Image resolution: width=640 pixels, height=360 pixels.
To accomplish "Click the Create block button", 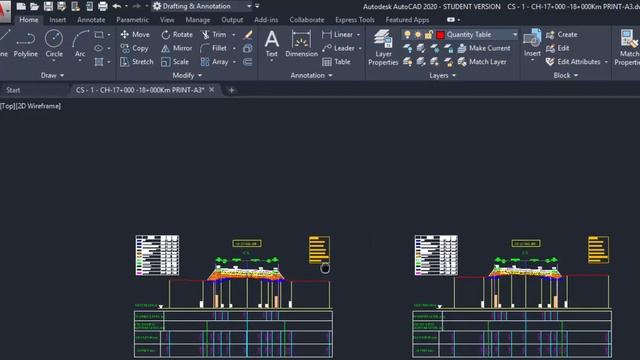I will click(562, 35).
